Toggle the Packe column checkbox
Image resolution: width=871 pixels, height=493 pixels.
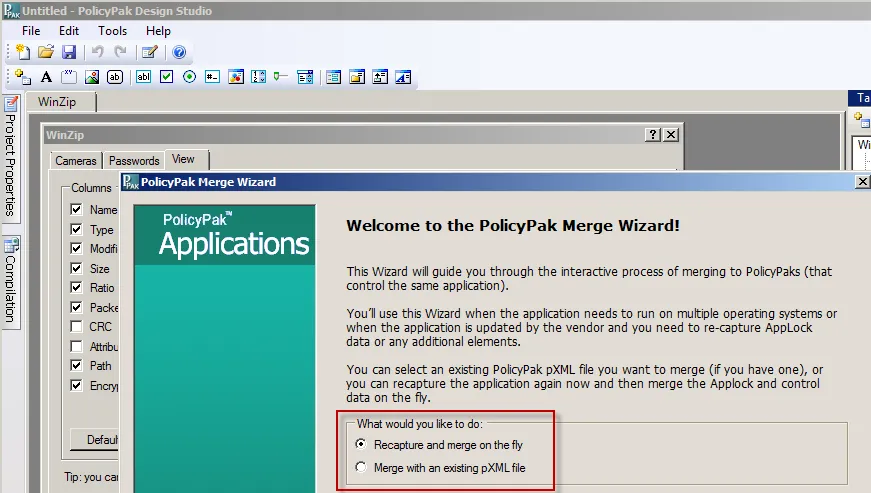pos(76,307)
